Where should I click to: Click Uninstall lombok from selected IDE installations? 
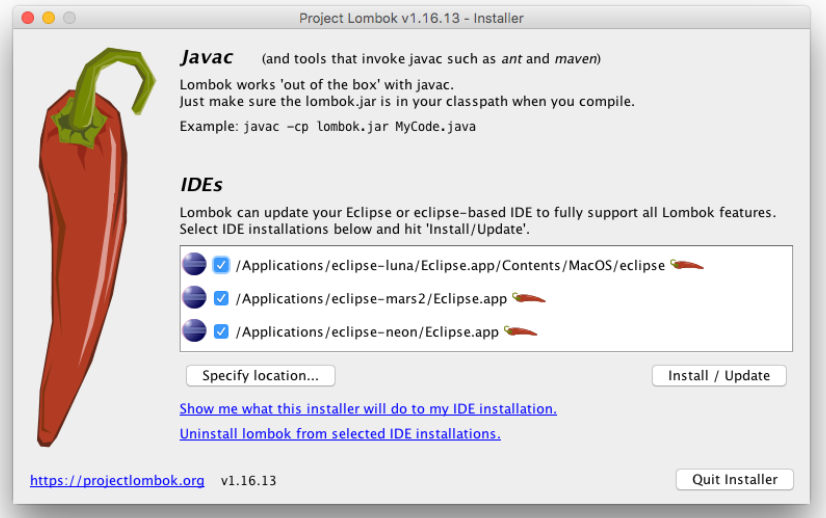coord(340,434)
